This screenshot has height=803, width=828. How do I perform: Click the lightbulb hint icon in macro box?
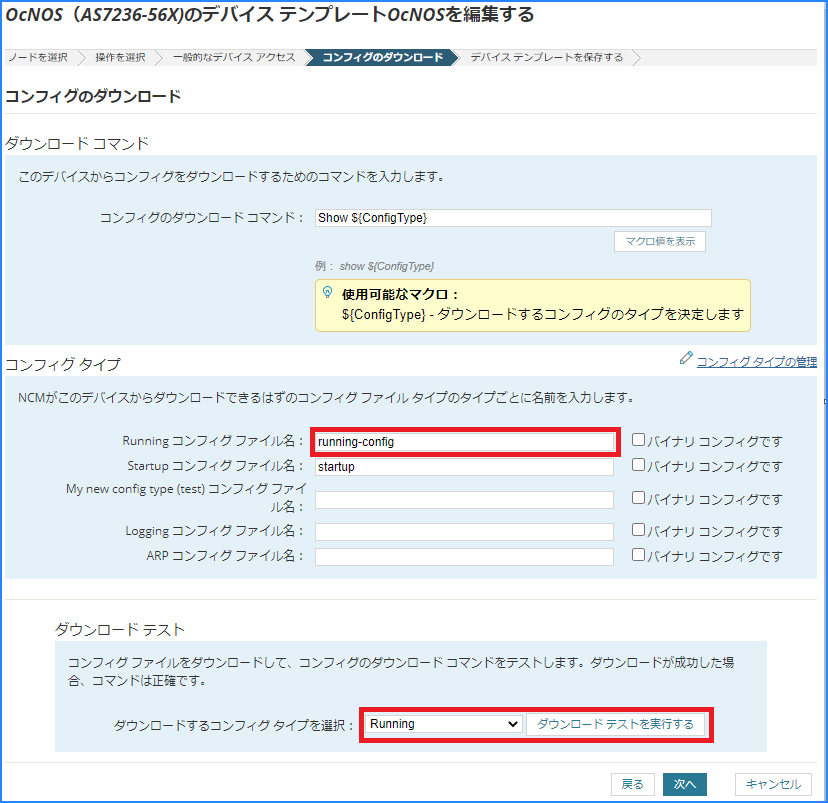(327, 292)
